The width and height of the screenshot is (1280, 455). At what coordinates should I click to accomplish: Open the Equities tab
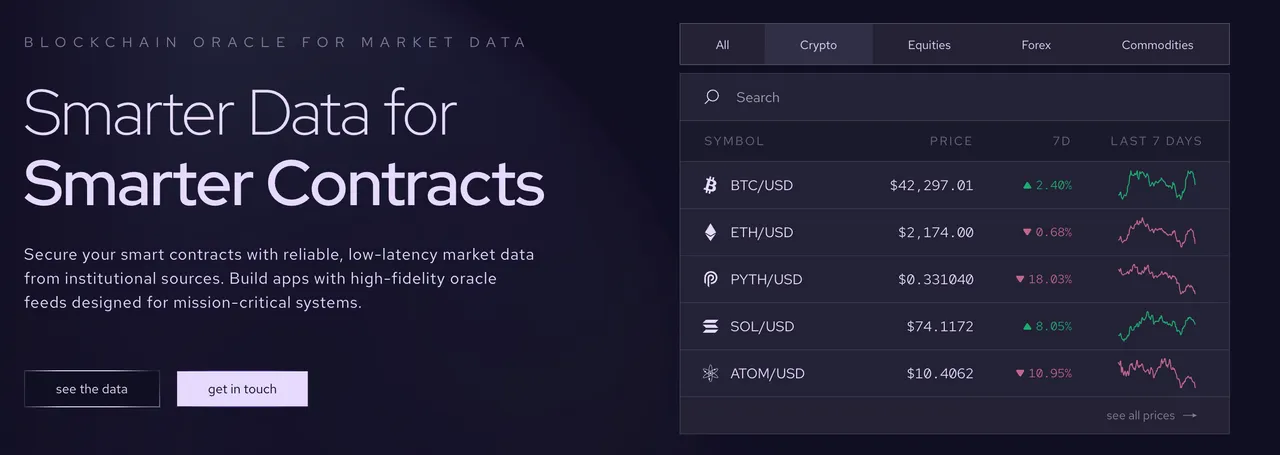pyautogui.click(x=929, y=45)
